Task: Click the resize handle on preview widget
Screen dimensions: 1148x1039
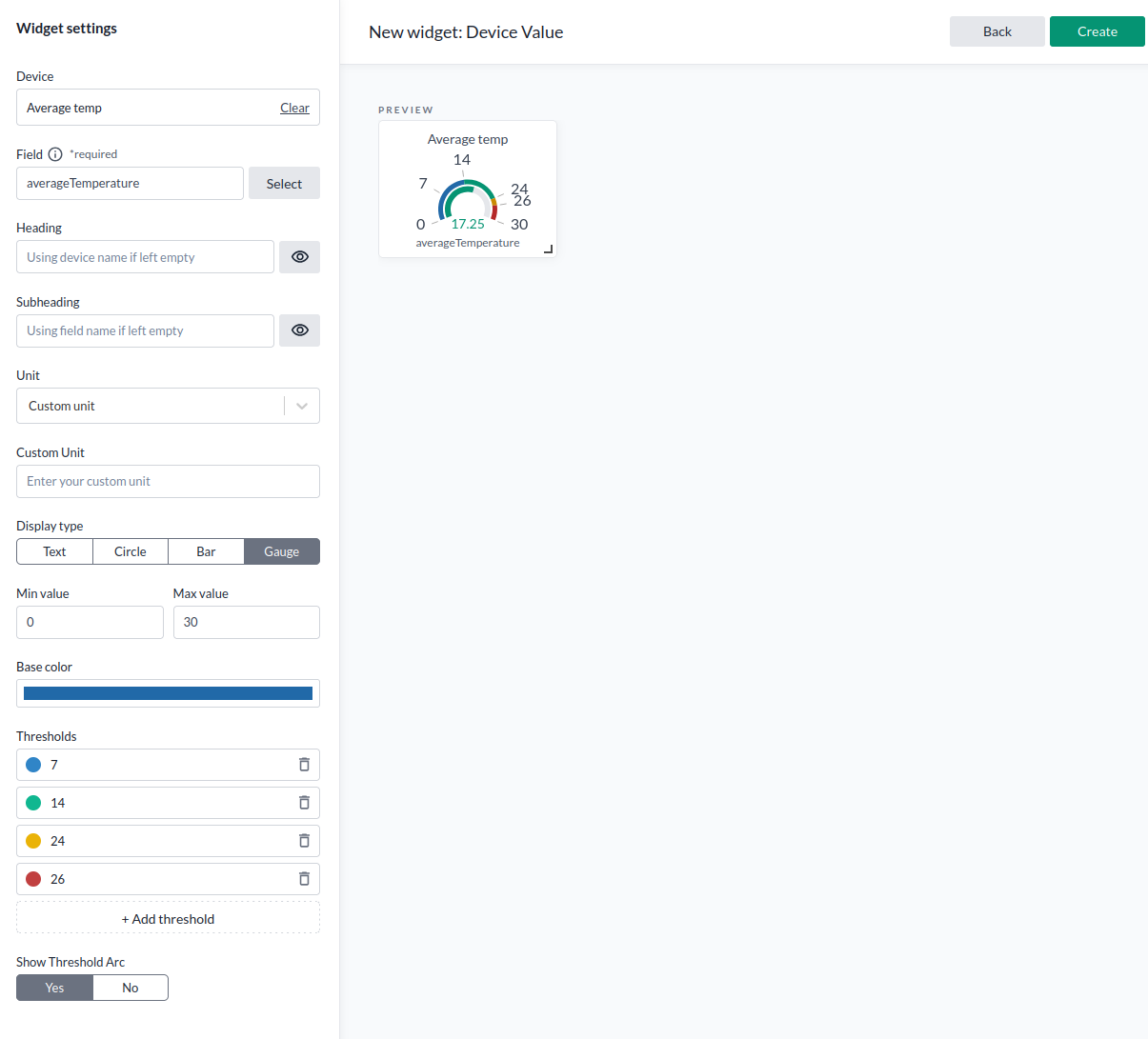Action: 548,249
